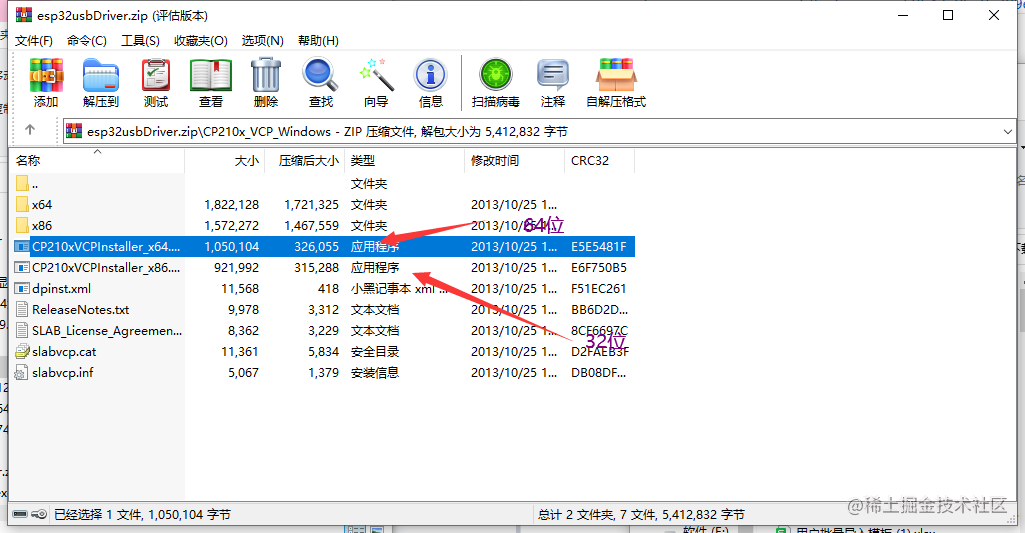Start 扫描病毒 (Virus Scan) tool
The height and width of the screenshot is (533, 1025).
pyautogui.click(x=495, y=82)
